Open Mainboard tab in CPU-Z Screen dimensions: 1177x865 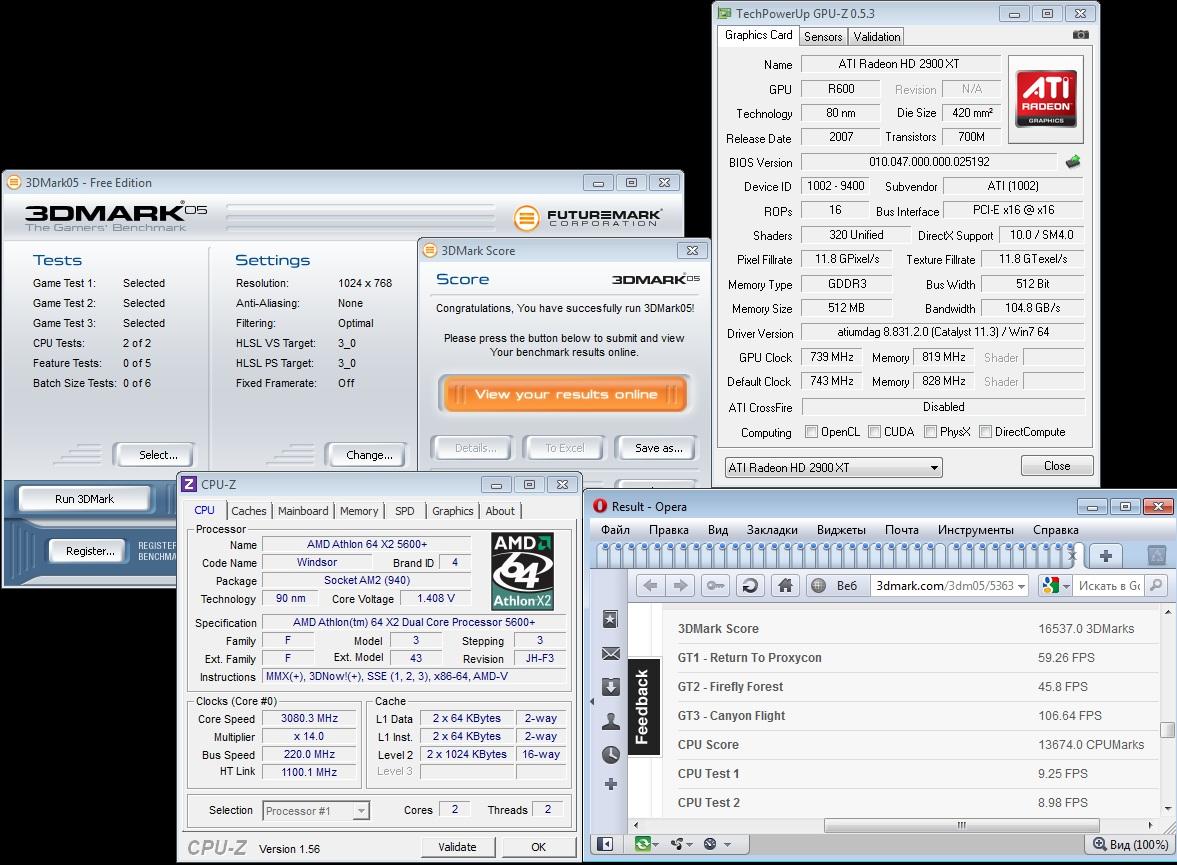pos(303,511)
